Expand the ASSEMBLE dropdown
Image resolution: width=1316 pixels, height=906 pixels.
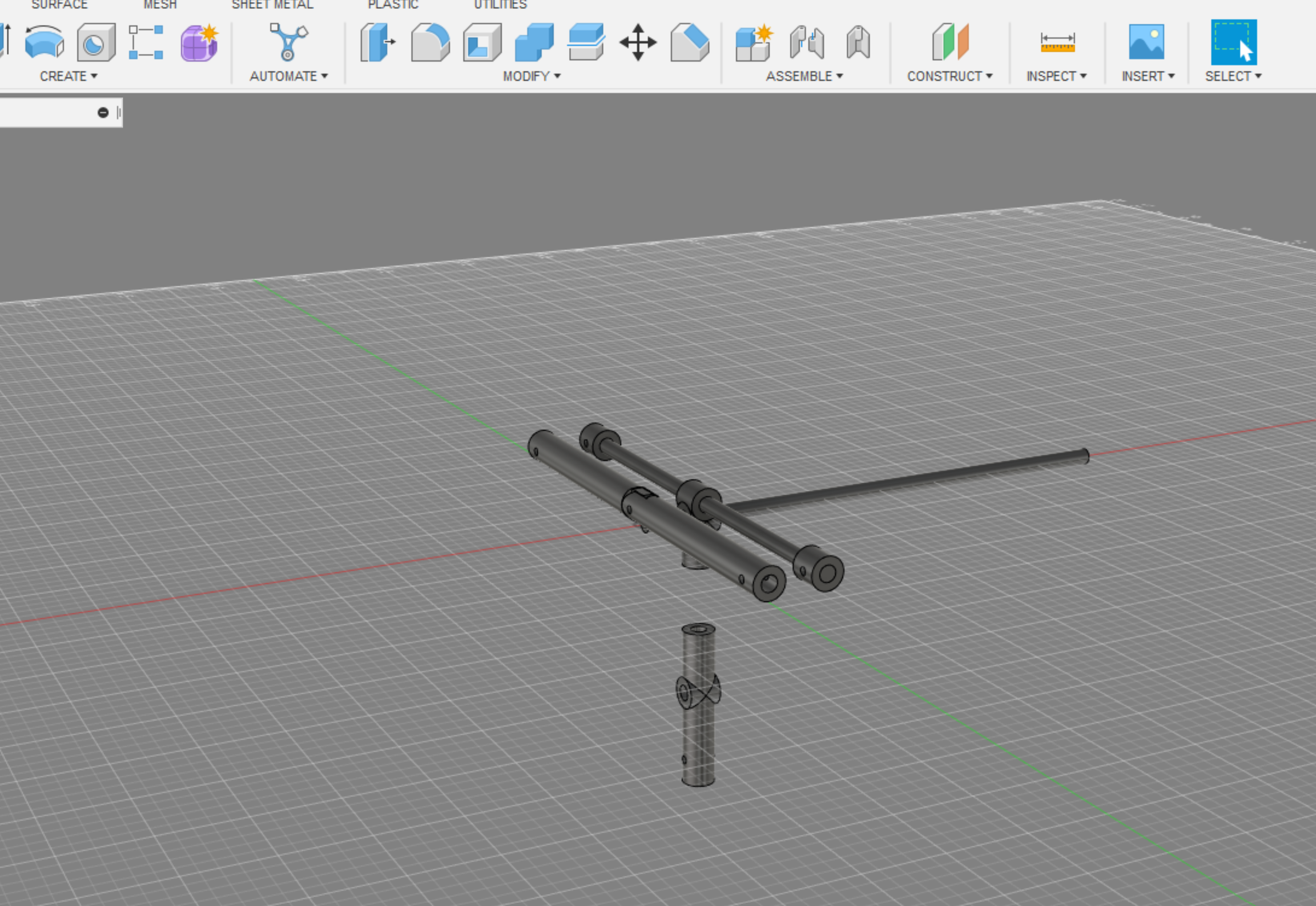pos(802,76)
